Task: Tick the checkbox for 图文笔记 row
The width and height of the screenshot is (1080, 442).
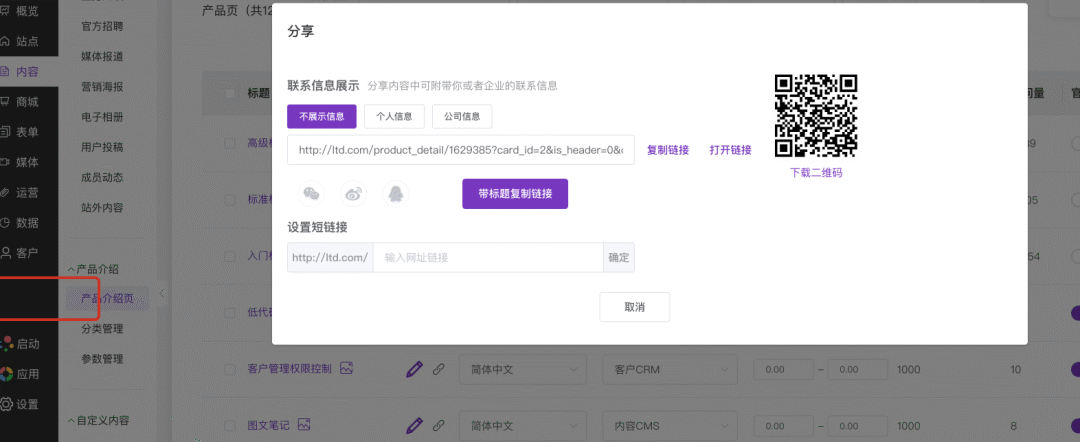Action: (x=230, y=425)
